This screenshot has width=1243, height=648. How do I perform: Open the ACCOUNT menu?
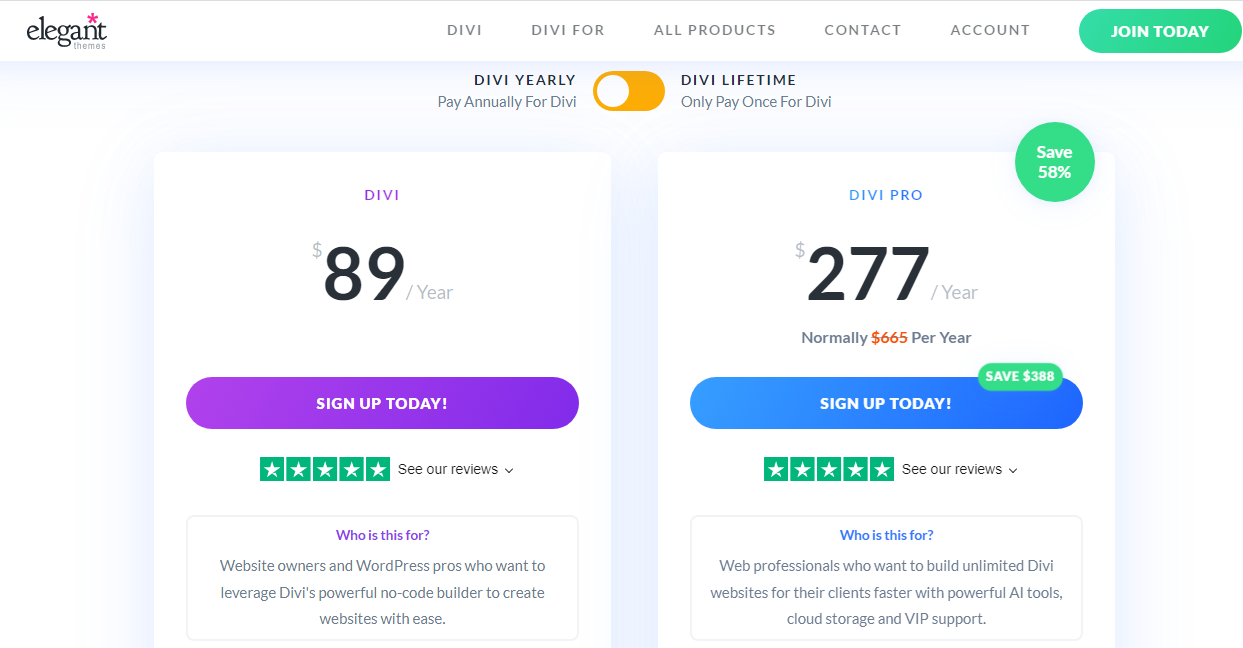coord(990,30)
